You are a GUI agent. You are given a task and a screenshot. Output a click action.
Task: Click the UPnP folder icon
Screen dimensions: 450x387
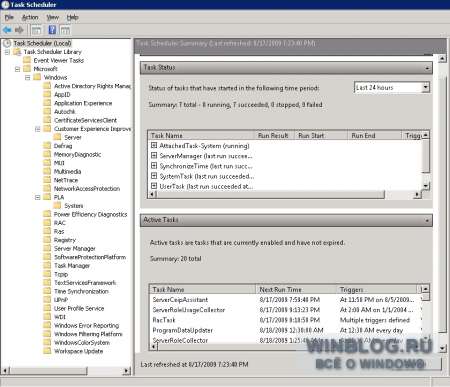(47, 300)
